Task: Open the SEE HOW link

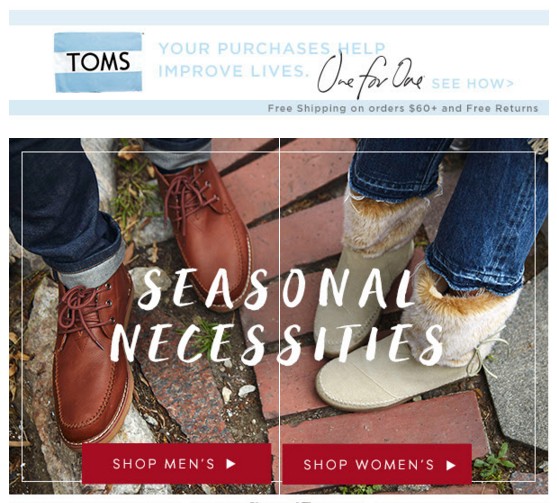Action: [473, 83]
